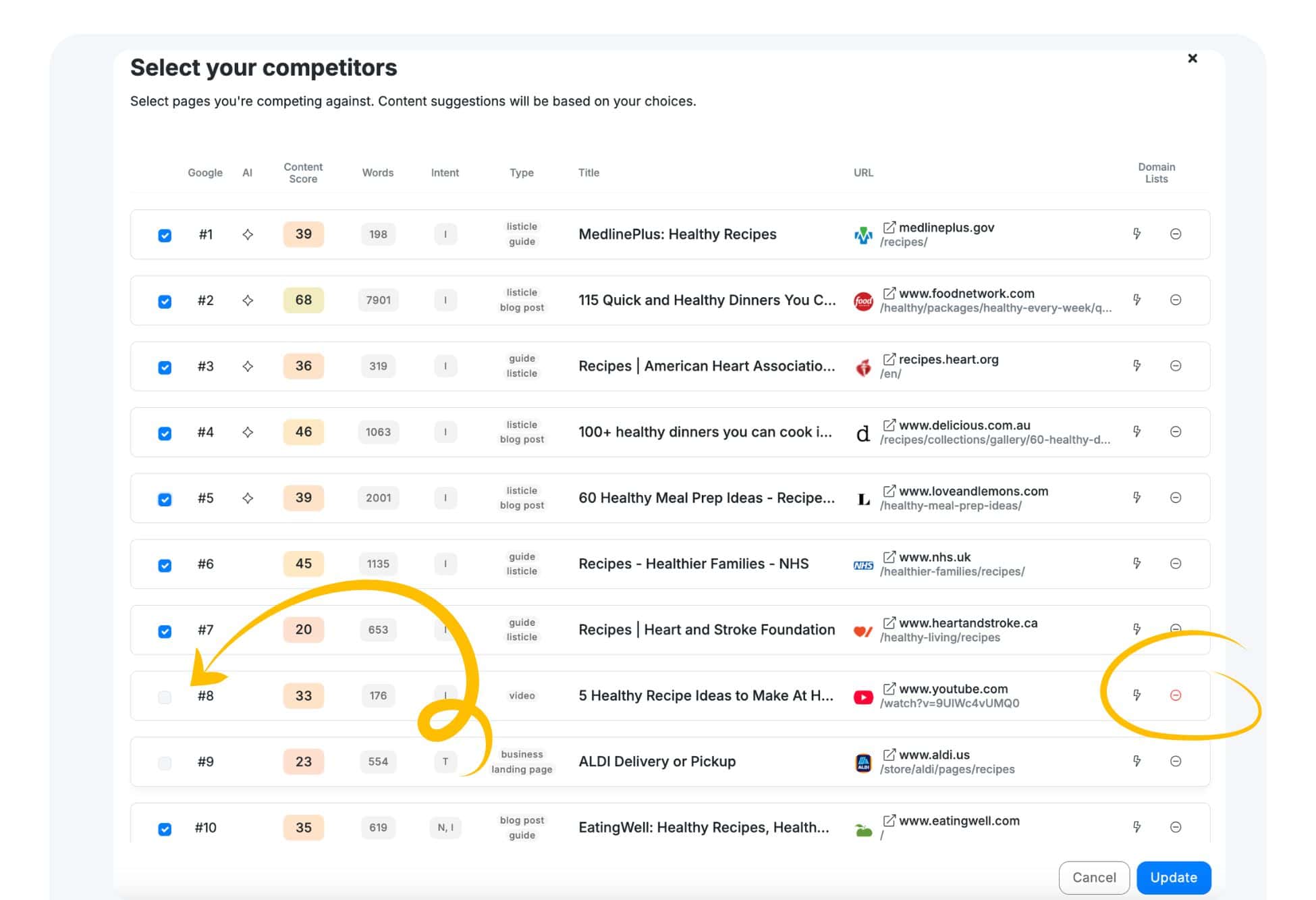Exclude www.aldi.us with minus circle icon
Image resolution: width=1316 pixels, height=900 pixels.
click(1176, 761)
